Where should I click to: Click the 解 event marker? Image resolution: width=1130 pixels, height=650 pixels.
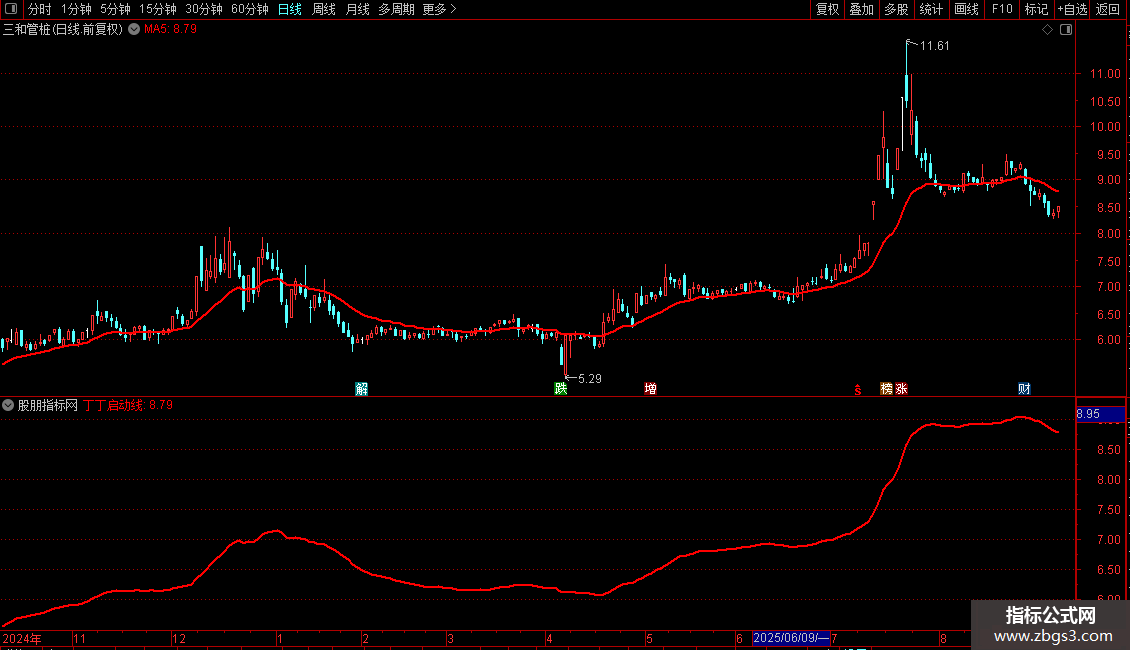(x=362, y=389)
